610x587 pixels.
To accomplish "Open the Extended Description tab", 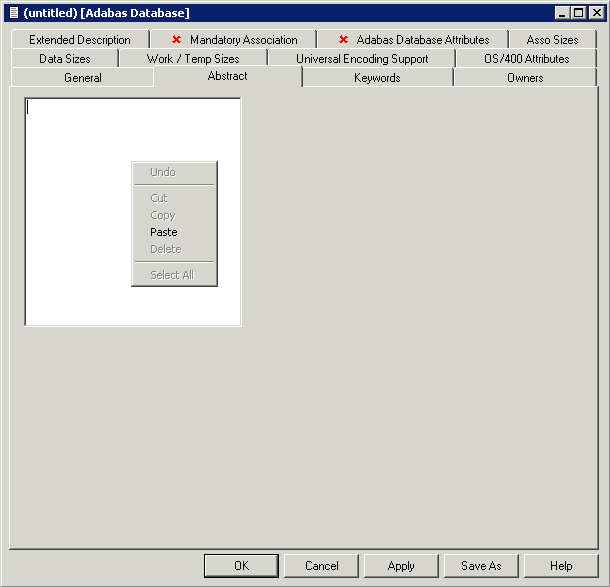I will pos(80,40).
